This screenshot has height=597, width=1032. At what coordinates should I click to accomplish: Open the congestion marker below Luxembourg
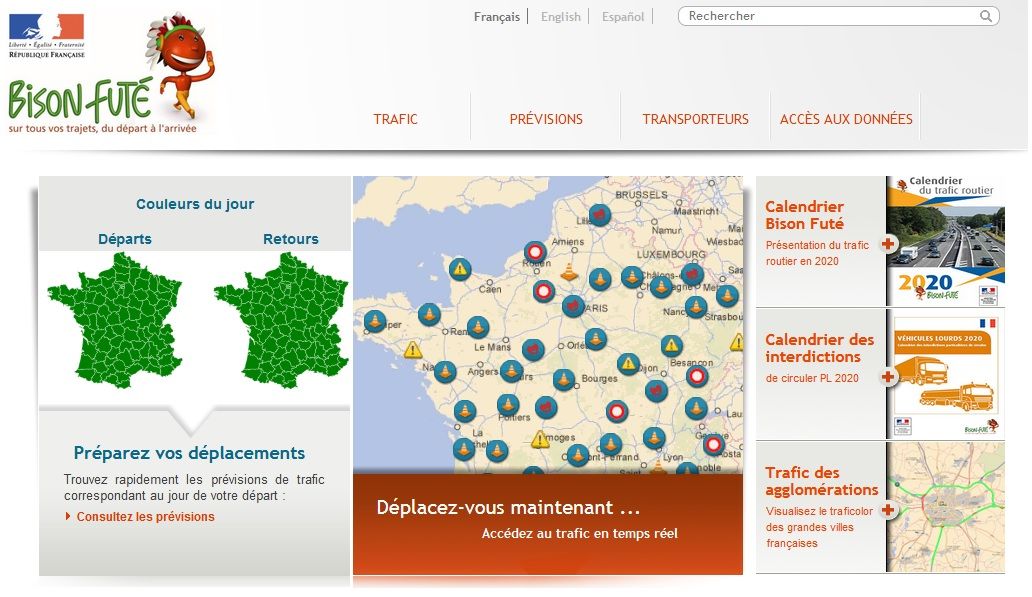tap(692, 274)
